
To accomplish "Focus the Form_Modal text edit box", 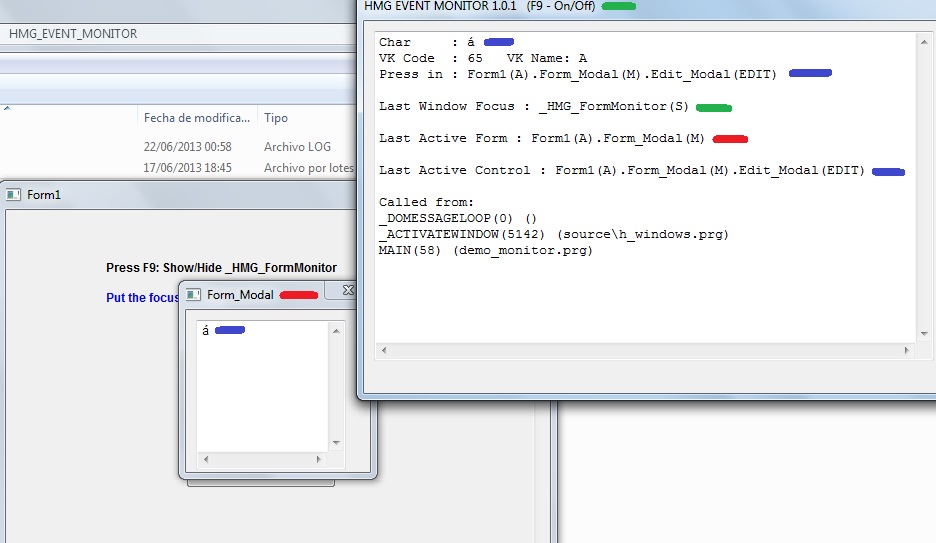I will click(x=263, y=390).
